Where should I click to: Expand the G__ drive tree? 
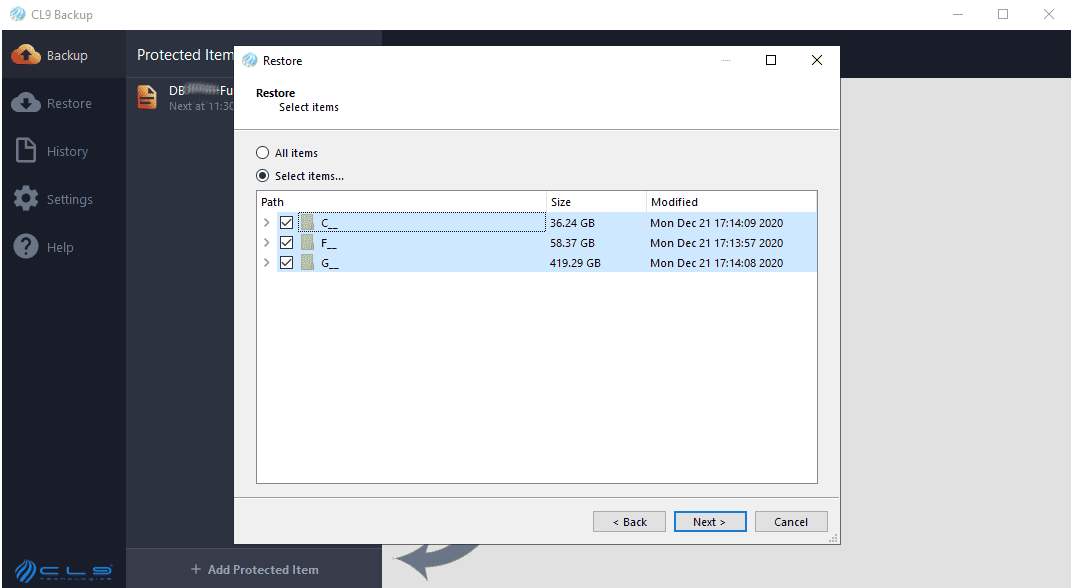[x=267, y=262]
